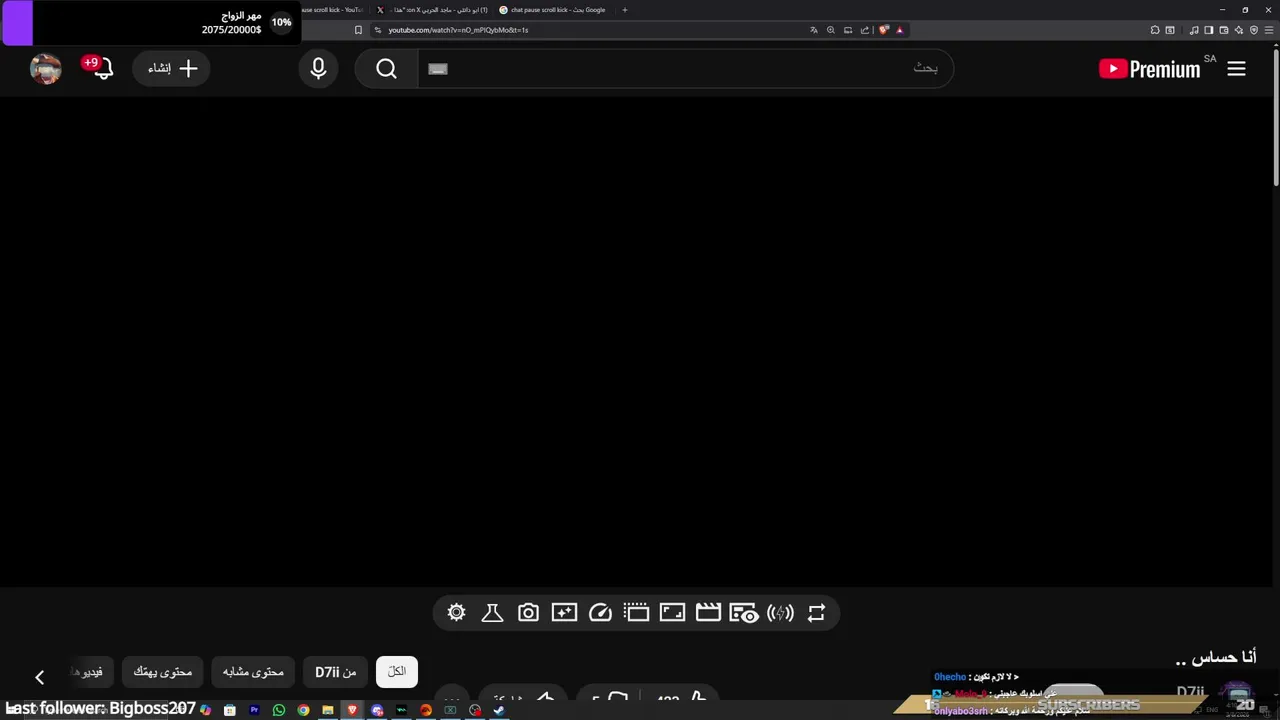Click the video title أنا حساس
Viewport: 1280px width, 720px height.
pyautogui.click(x=1216, y=657)
